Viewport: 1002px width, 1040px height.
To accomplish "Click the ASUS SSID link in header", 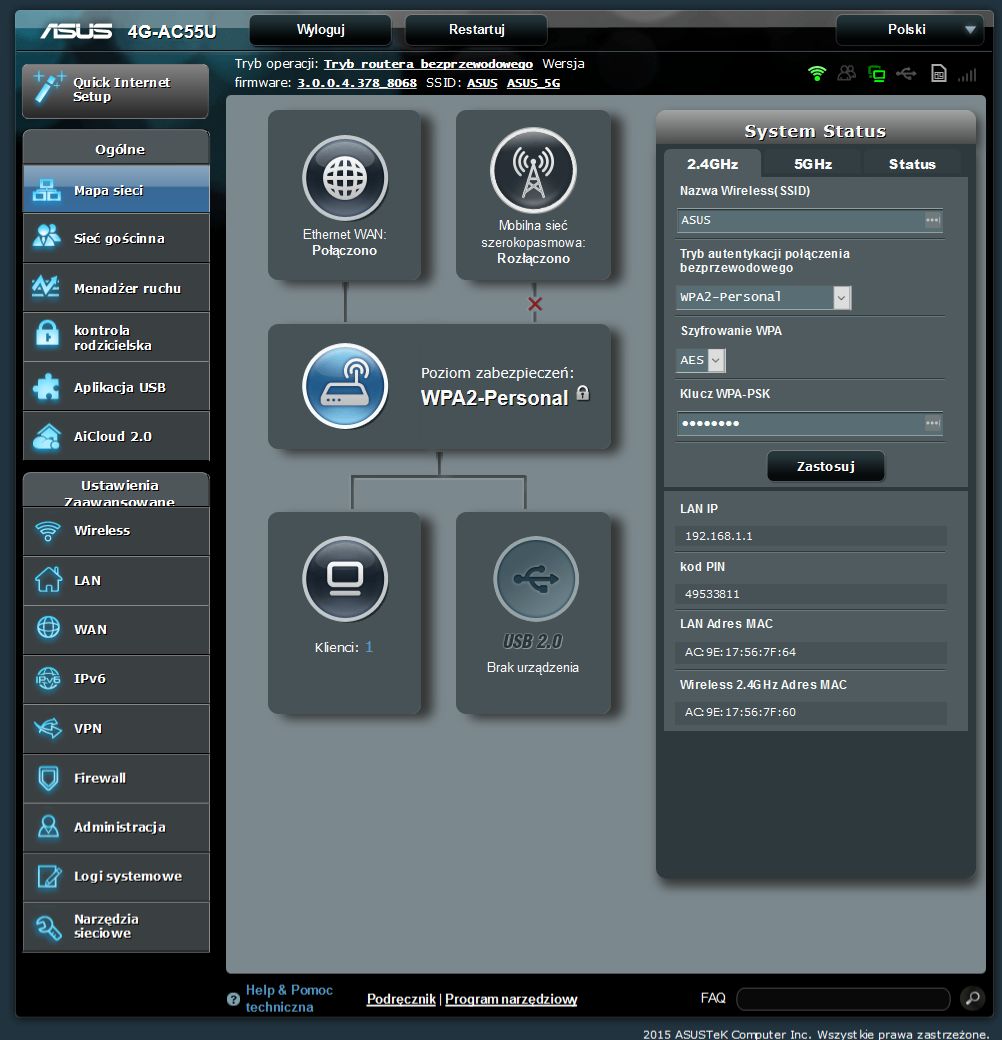I will 482,83.
